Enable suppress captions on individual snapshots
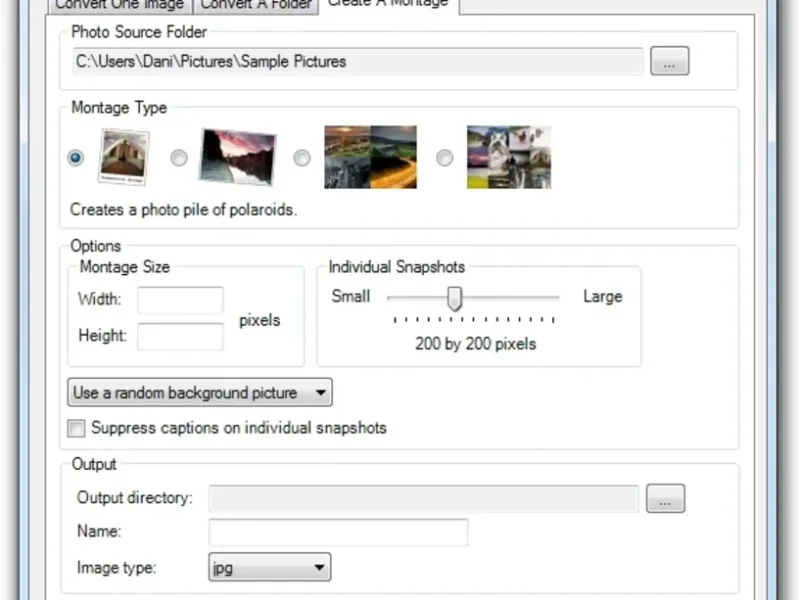Image resolution: width=800 pixels, height=600 pixels. click(x=77, y=428)
